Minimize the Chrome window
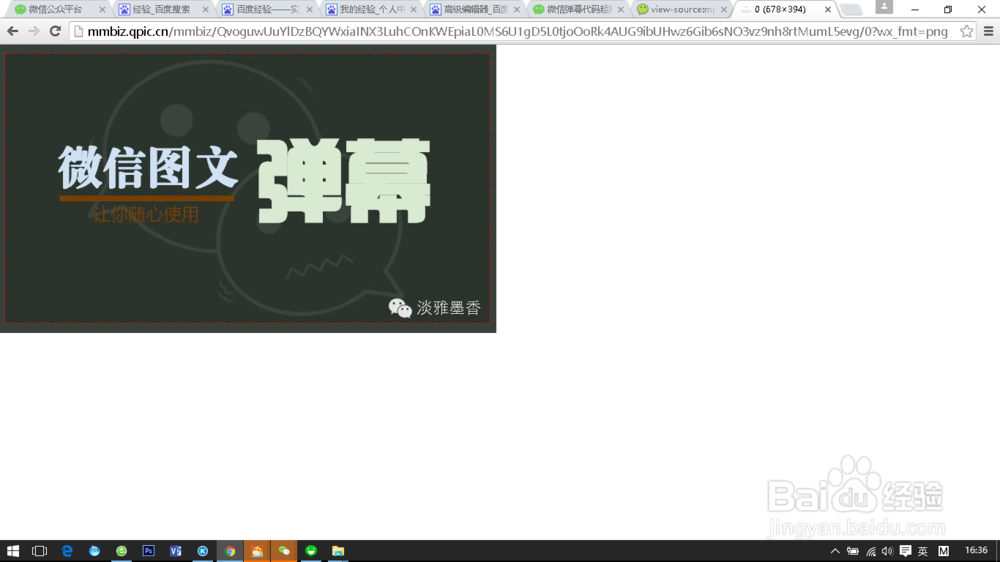 pyautogui.click(x=915, y=10)
